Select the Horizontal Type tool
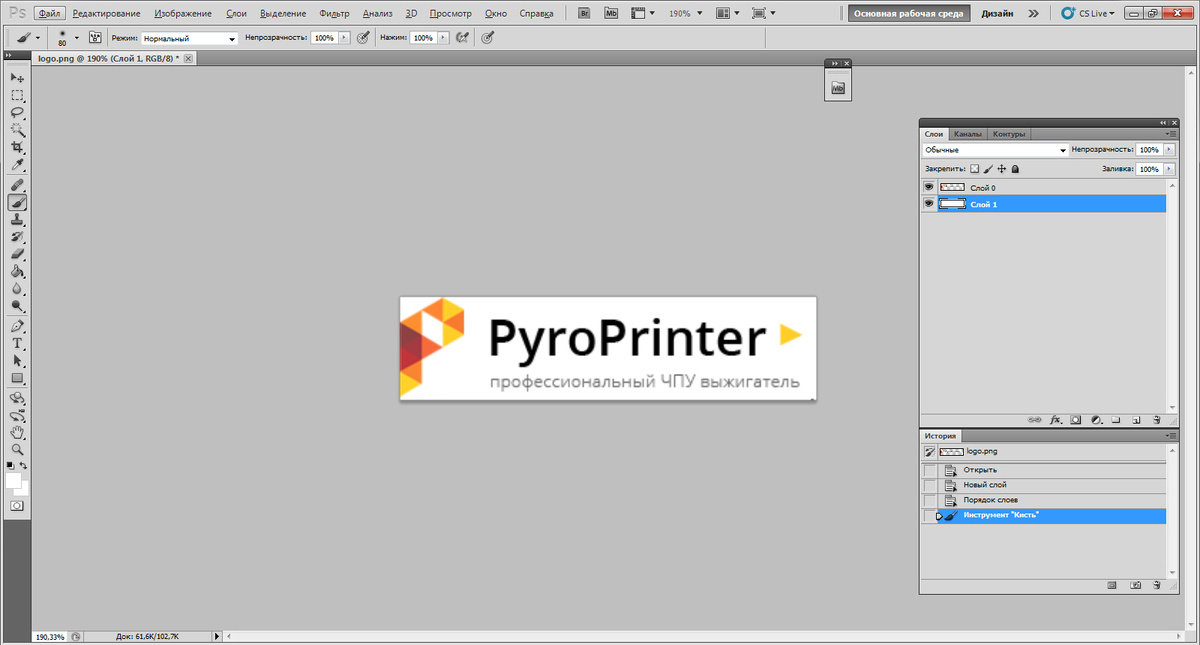Viewport: 1200px width, 645px height. pos(17,344)
